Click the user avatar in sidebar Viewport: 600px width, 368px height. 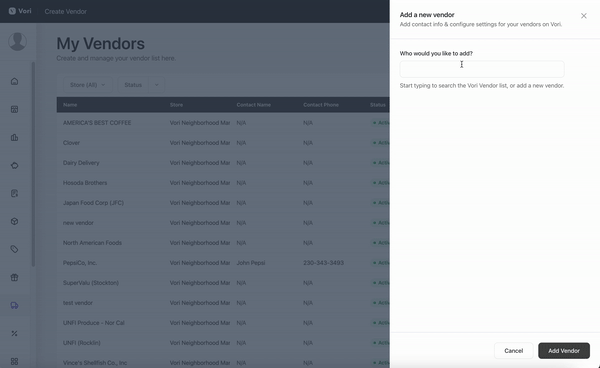pos(17,41)
